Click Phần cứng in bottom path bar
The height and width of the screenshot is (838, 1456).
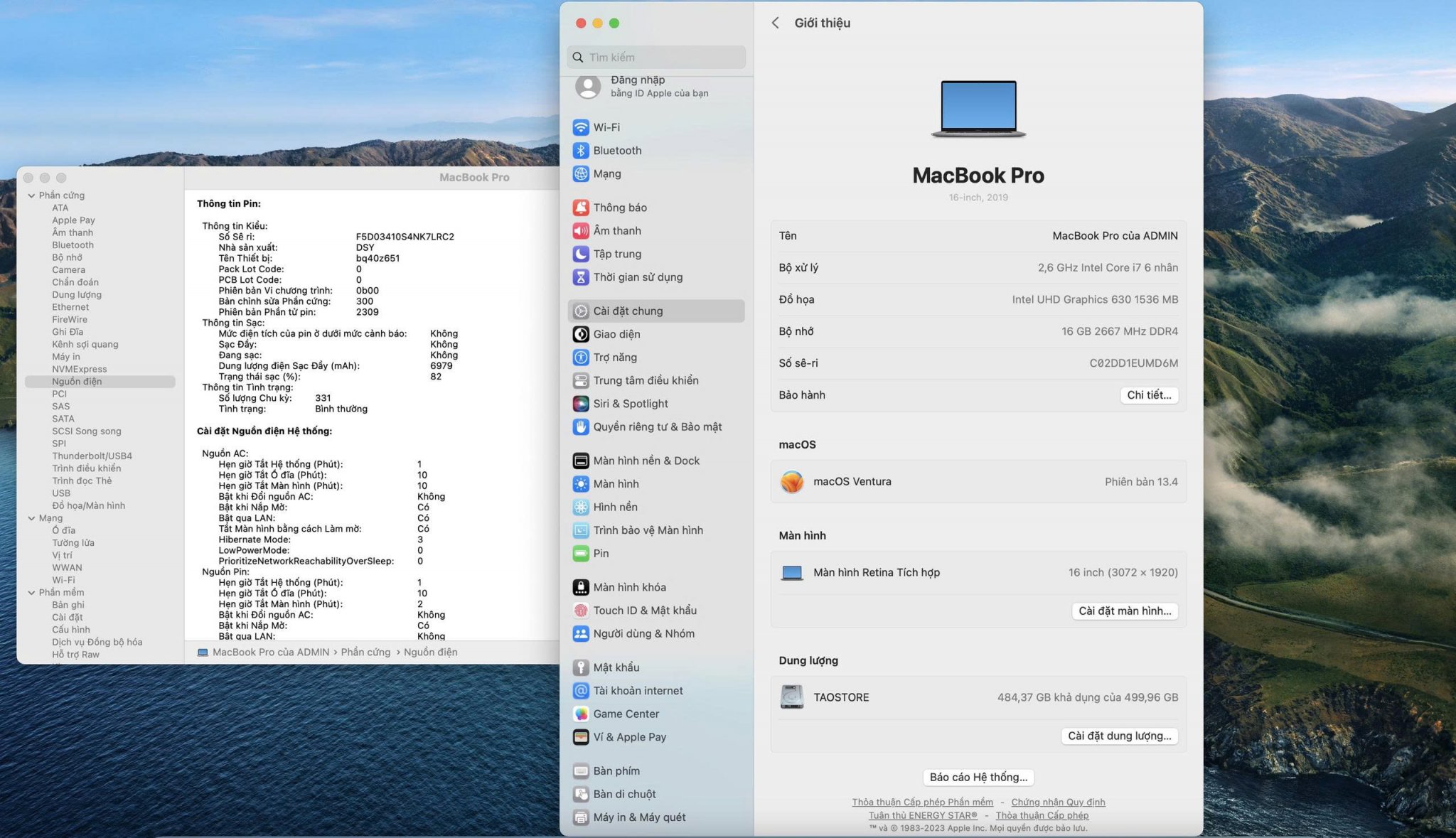tap(365, 652)
